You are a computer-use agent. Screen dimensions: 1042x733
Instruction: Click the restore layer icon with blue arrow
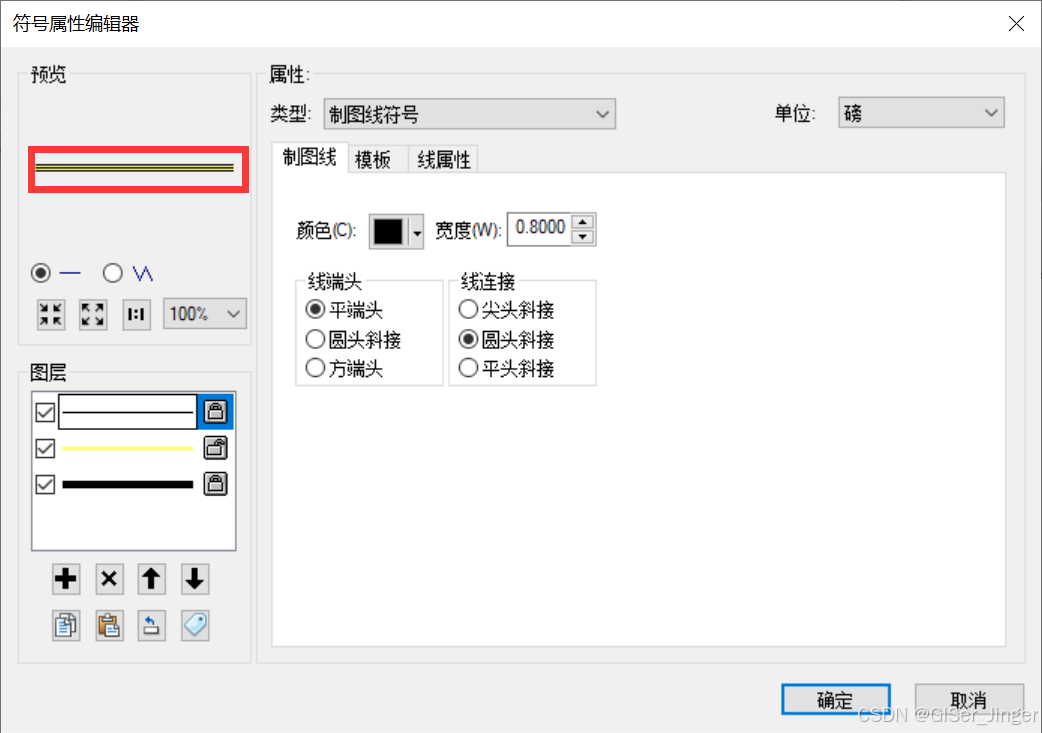[152, 625]
